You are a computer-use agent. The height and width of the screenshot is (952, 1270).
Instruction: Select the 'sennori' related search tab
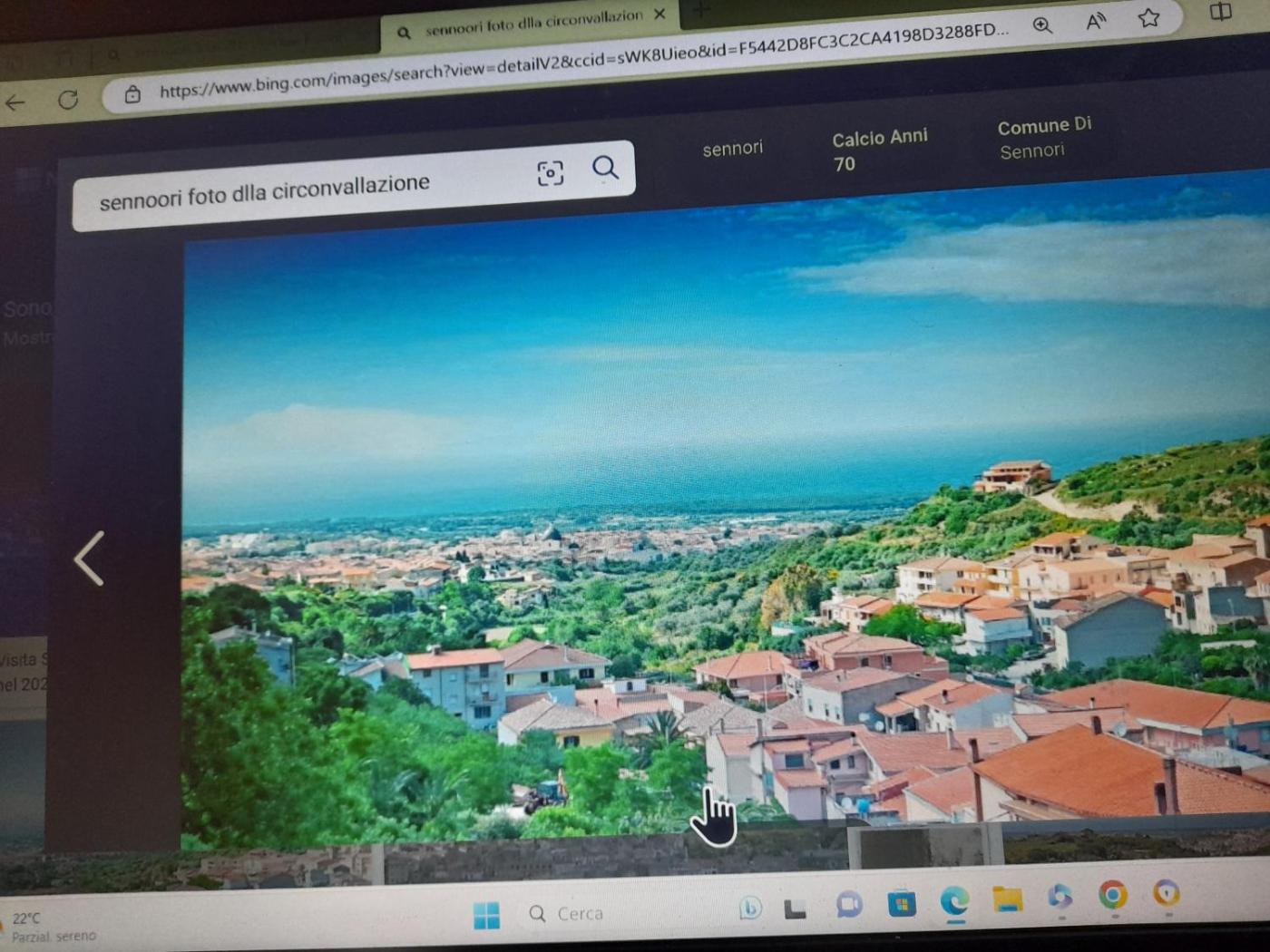point(732,149)
